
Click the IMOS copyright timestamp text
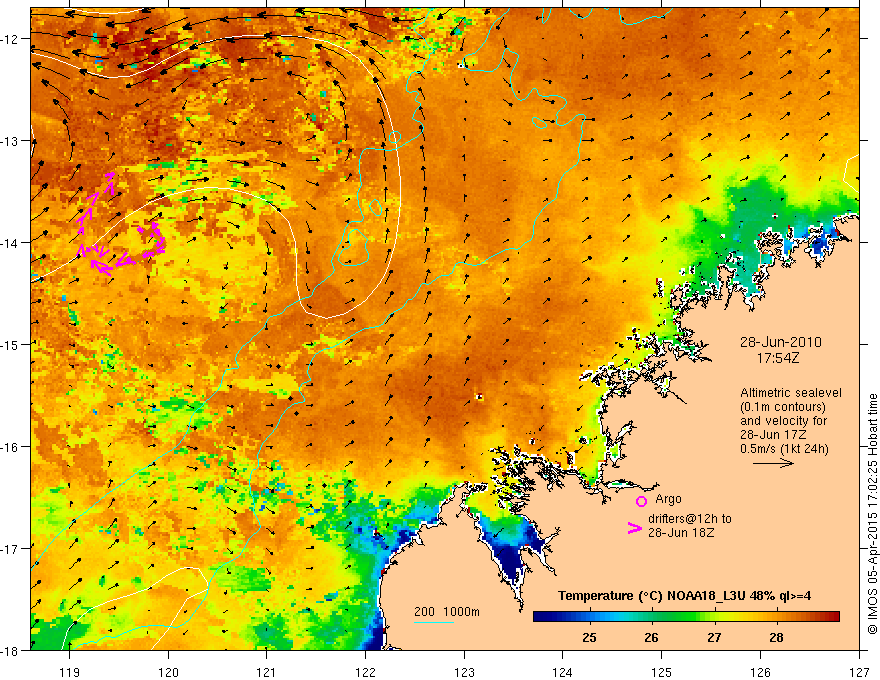click(872, 514)
